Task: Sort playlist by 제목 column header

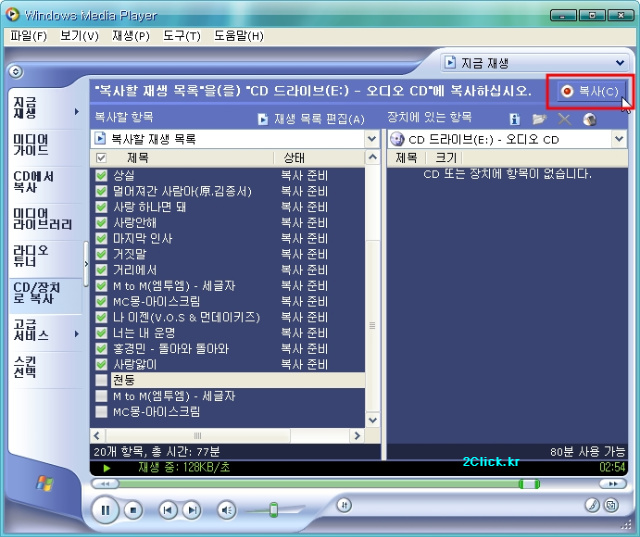Action: pos(191,158)
